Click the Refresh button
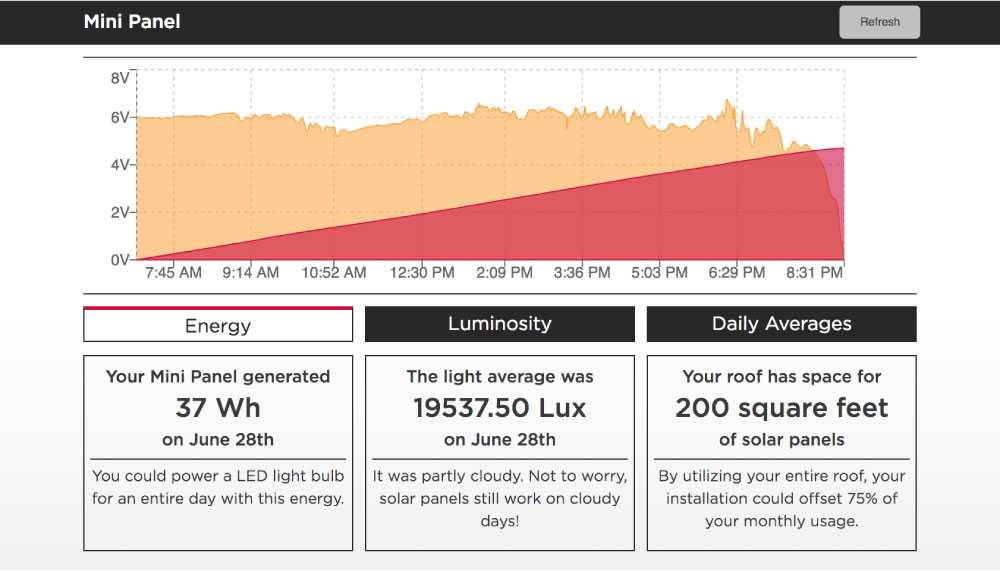Viewport: 1000px width, 571px height. tap(879, 22)
